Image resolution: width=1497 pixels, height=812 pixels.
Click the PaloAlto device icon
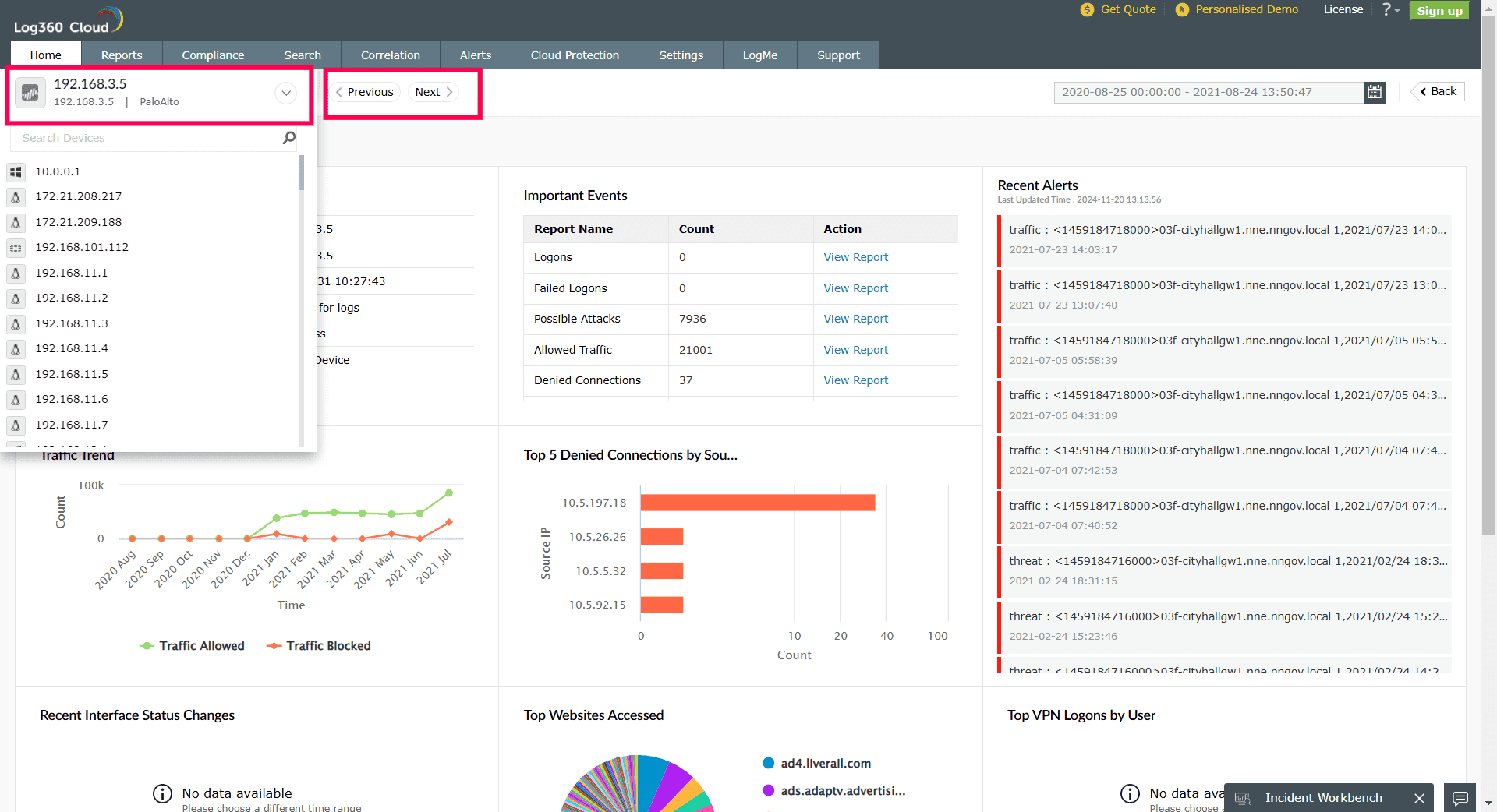30,93
